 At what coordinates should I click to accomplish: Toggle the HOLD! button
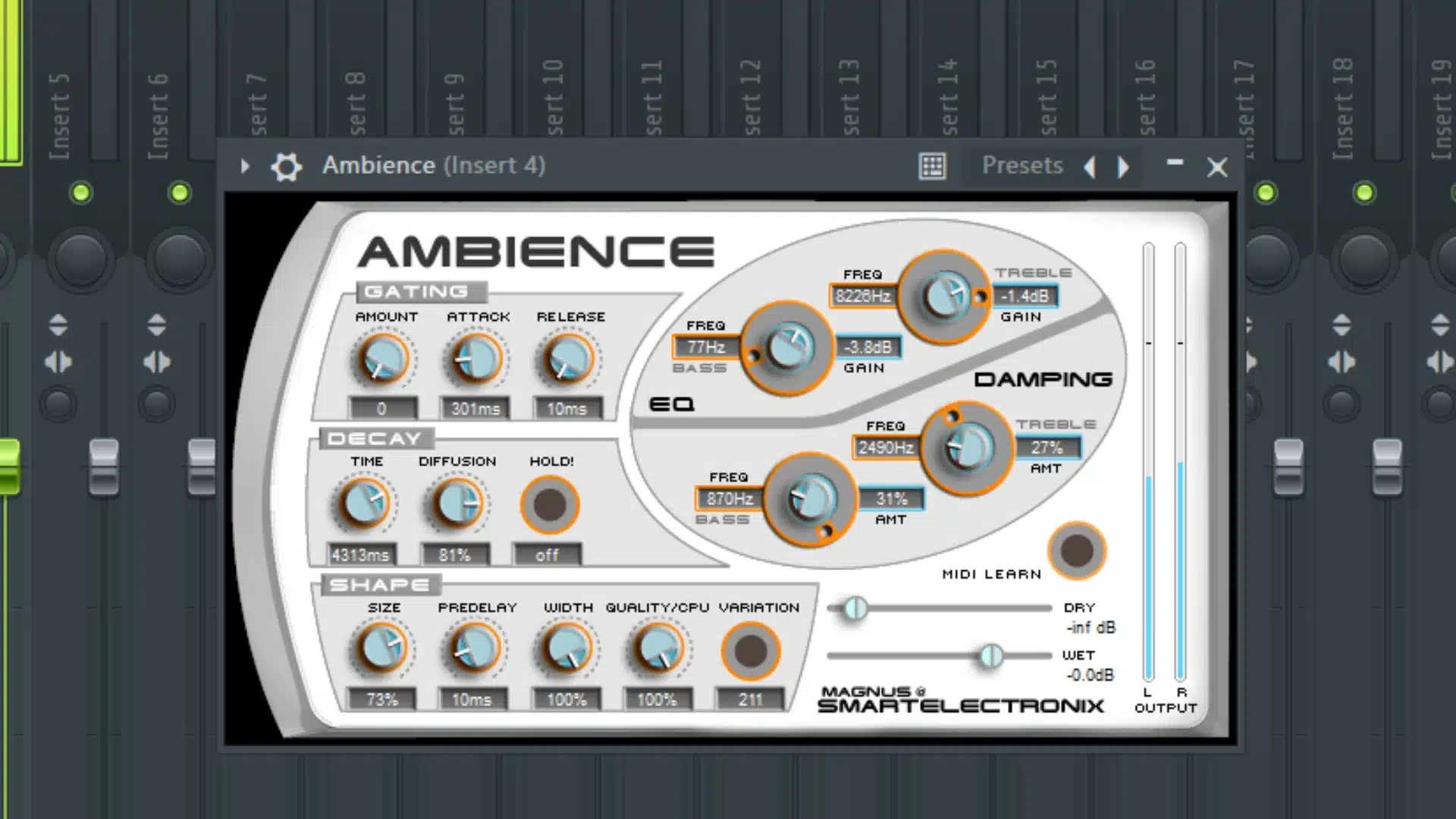tap(550, 504)
